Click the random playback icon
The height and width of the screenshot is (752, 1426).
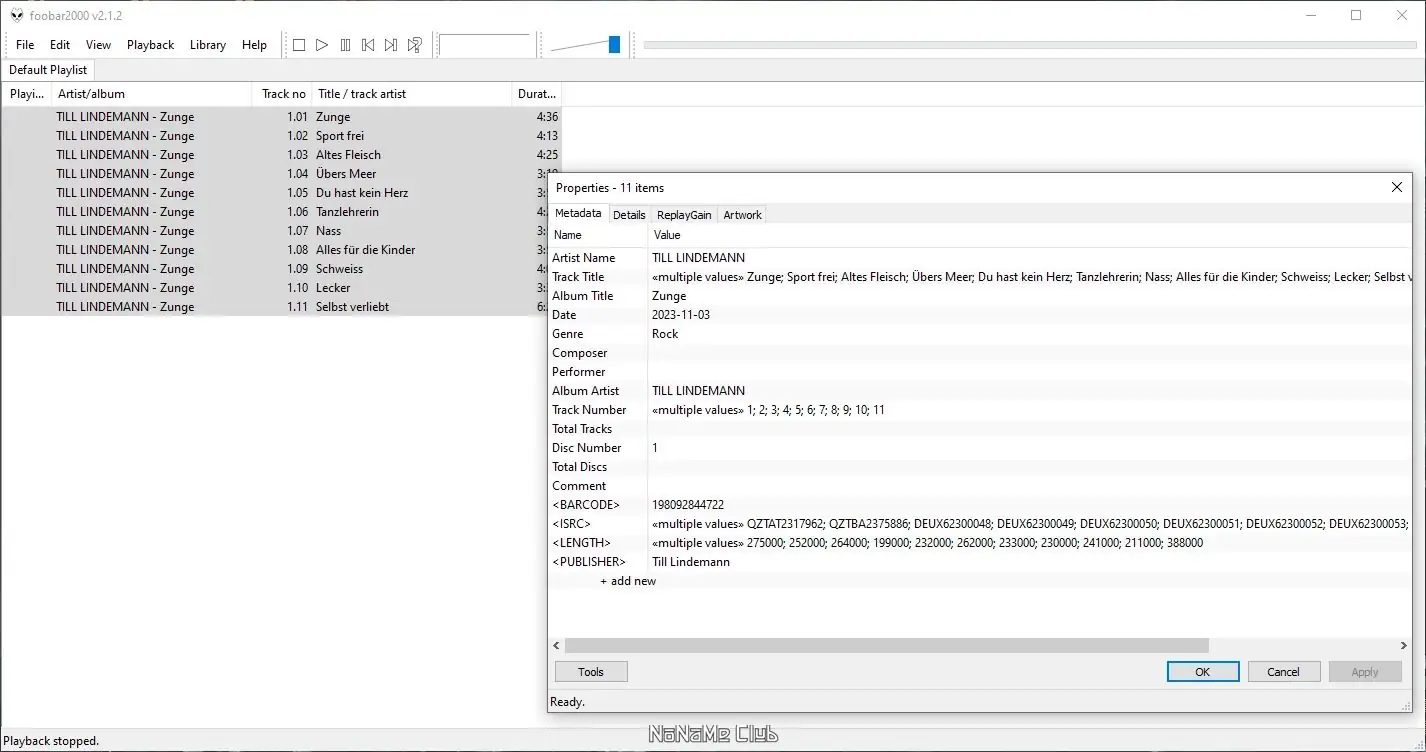(x=414, y=45)
